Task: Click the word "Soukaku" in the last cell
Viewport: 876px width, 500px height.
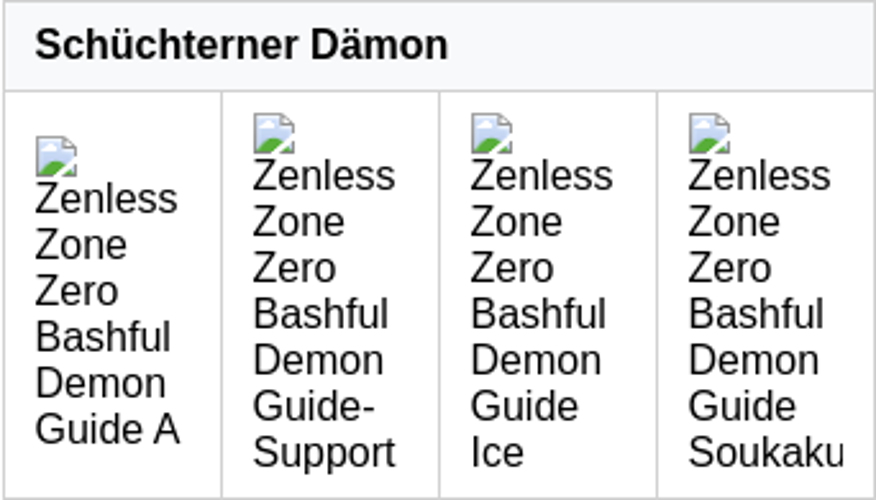Action: point(766,453)
